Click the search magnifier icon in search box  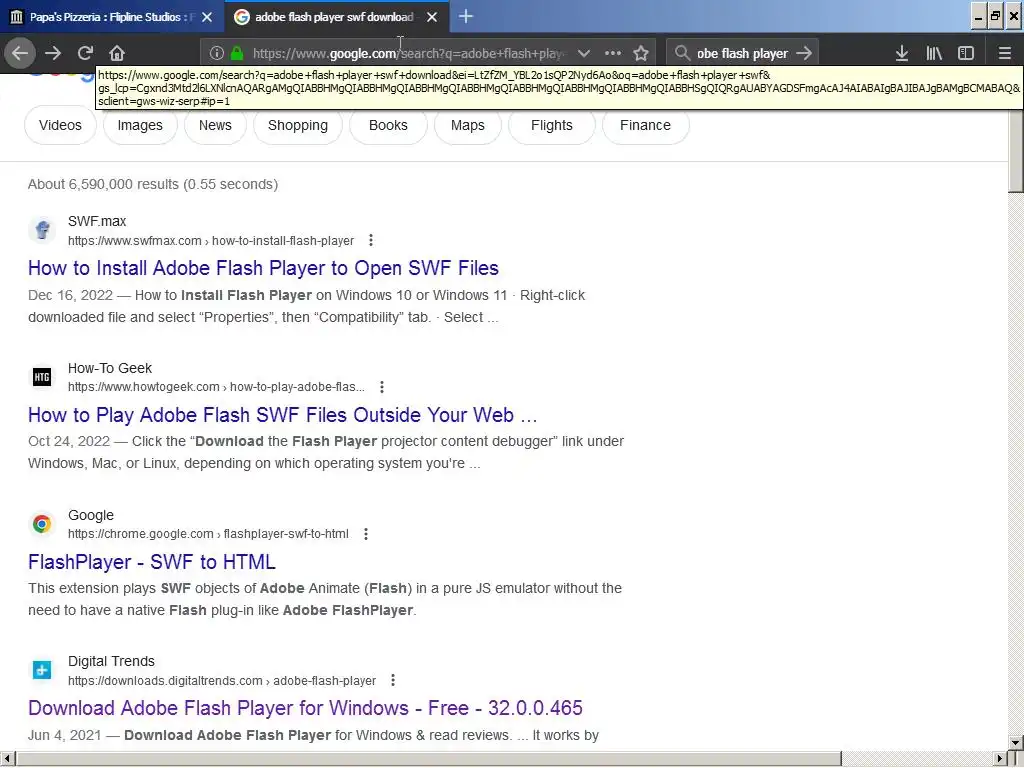682,53
